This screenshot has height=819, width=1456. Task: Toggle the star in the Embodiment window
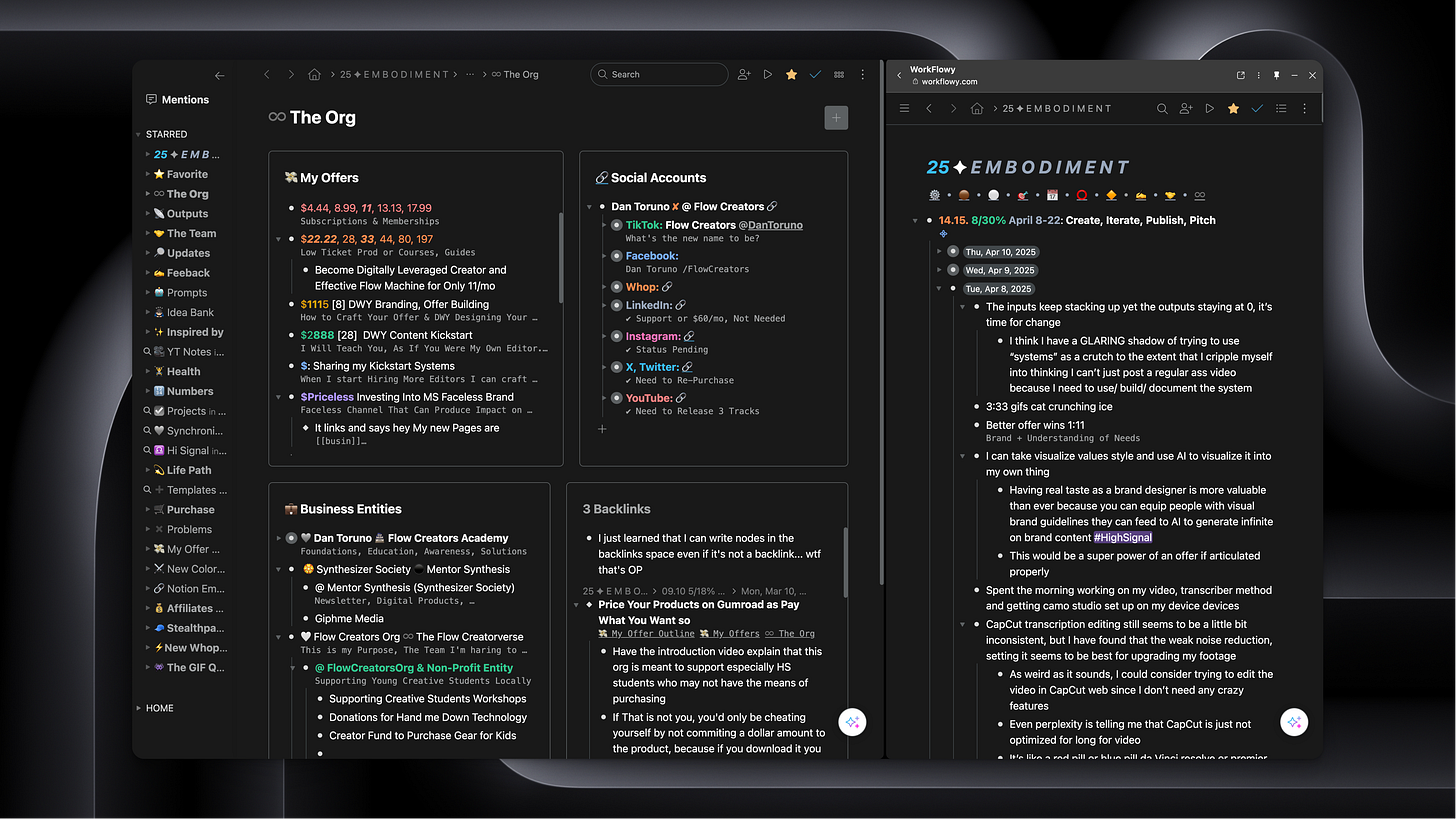(x=1233, y=108)
